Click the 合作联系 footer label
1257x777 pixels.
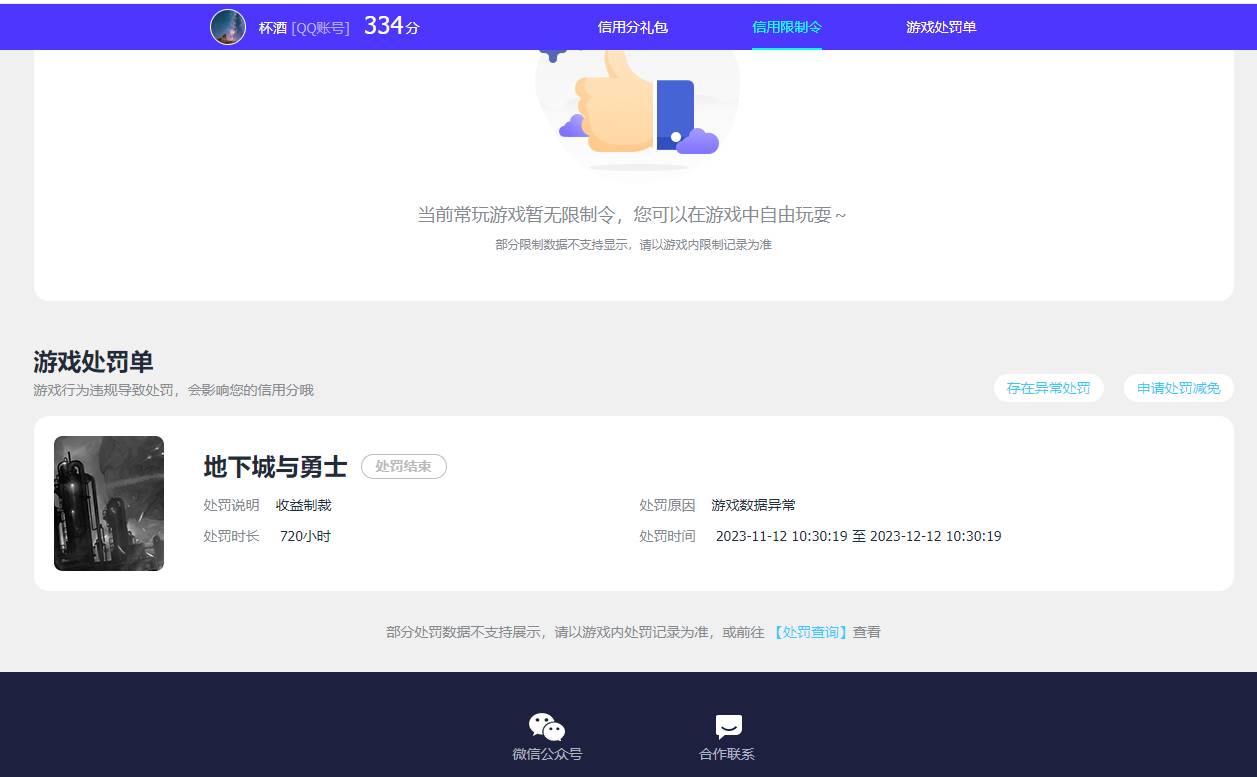click(x=727, y=753)
